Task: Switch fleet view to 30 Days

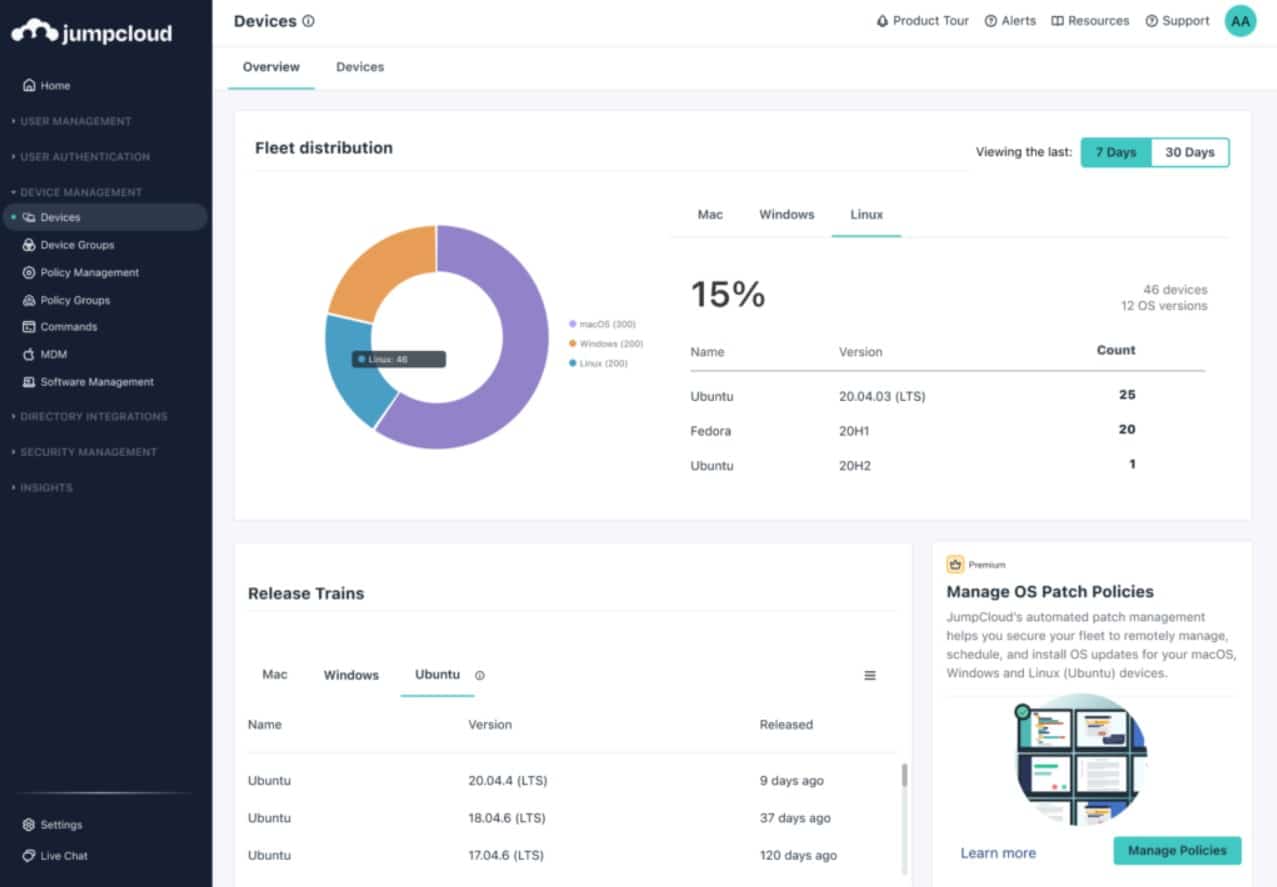Action: point(1189,152)
